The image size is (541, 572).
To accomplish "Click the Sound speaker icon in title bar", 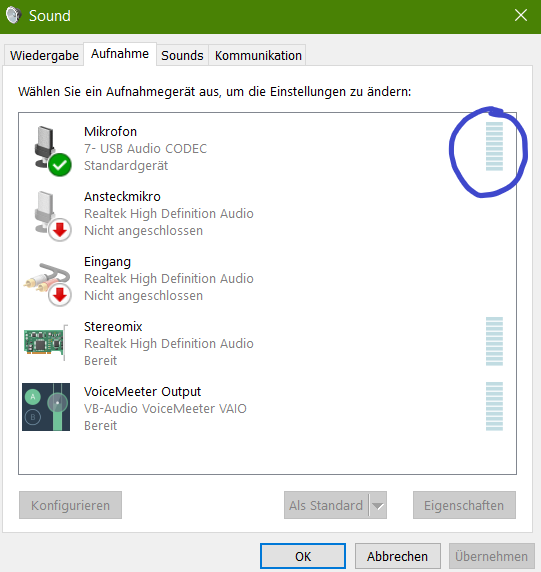I will pos(13,15).
